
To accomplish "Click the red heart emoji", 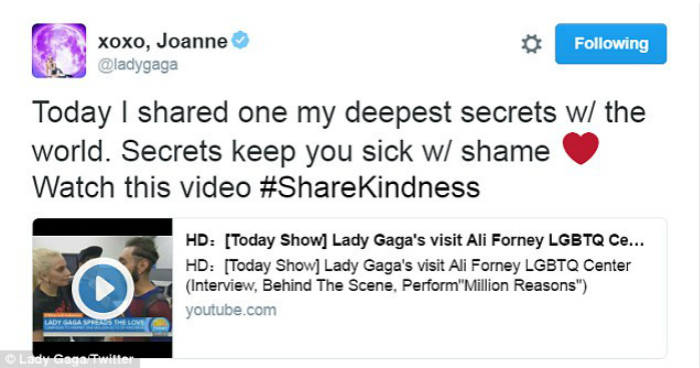I will pos(580,148).
